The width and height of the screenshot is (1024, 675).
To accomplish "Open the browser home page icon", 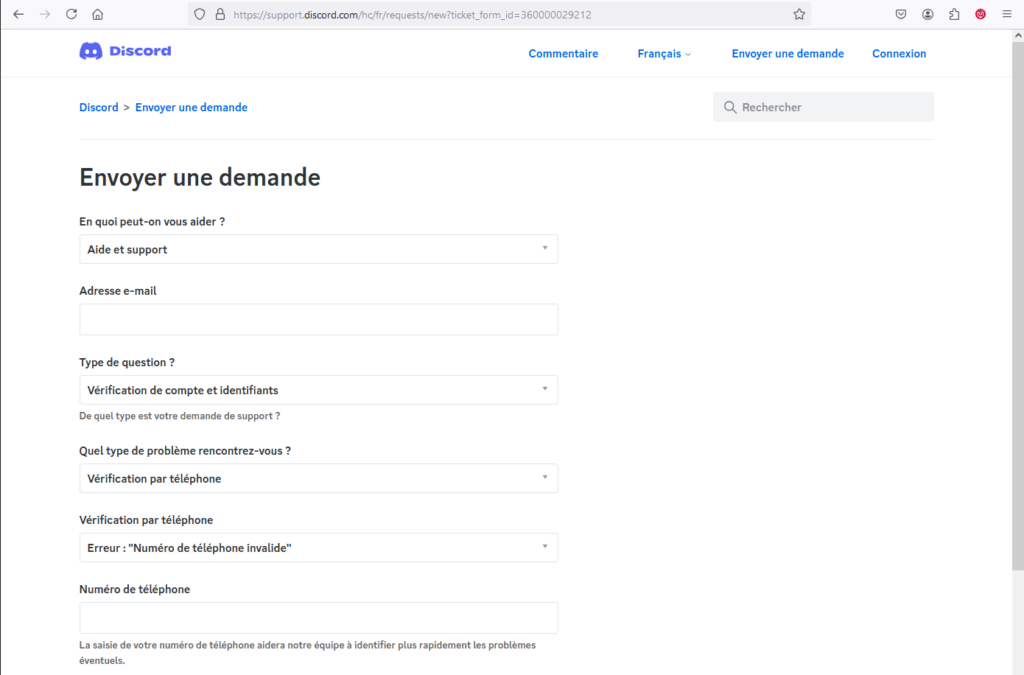I will coord(96,14).
